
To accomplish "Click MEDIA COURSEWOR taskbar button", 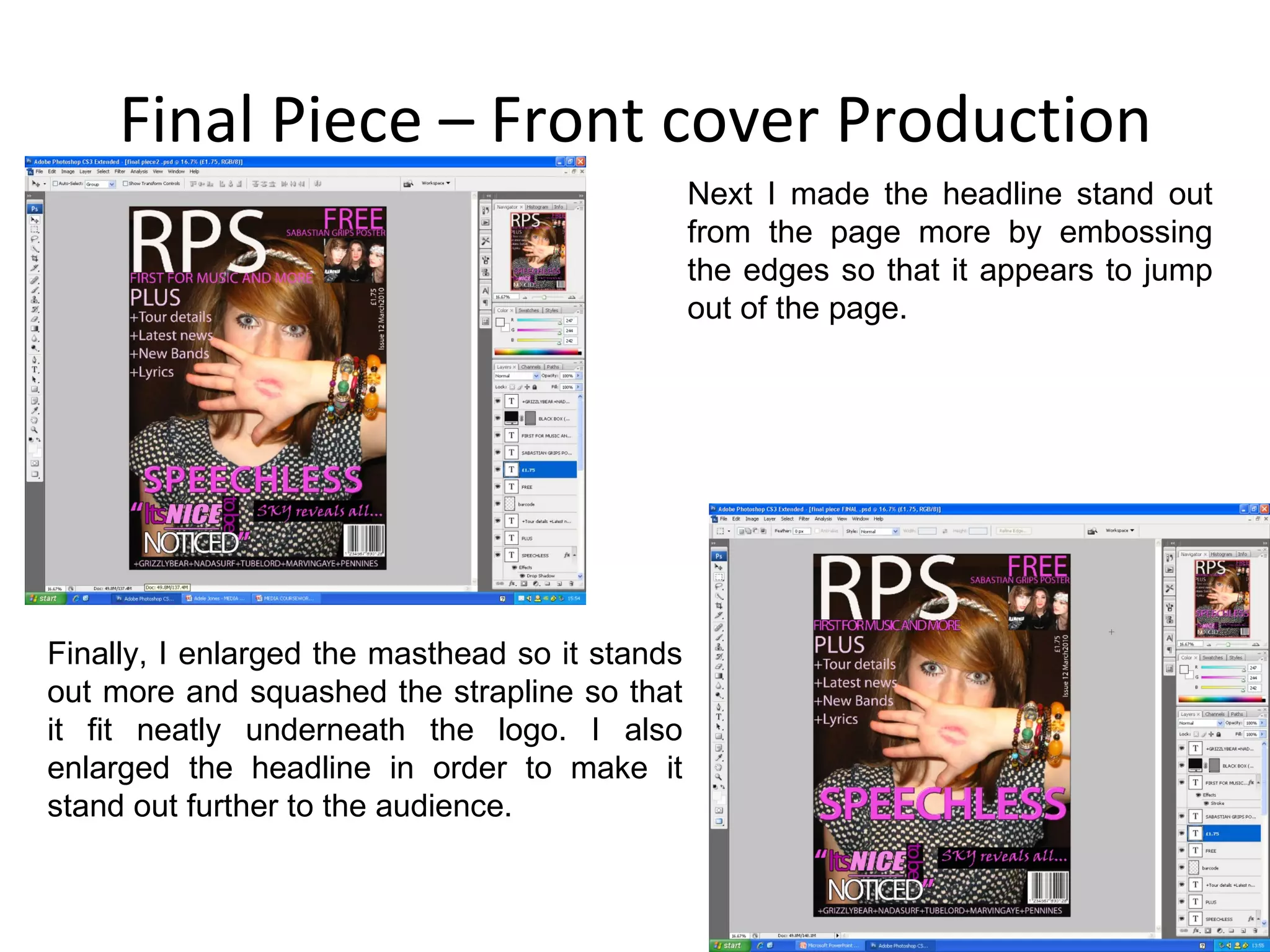I will (285, 598).
